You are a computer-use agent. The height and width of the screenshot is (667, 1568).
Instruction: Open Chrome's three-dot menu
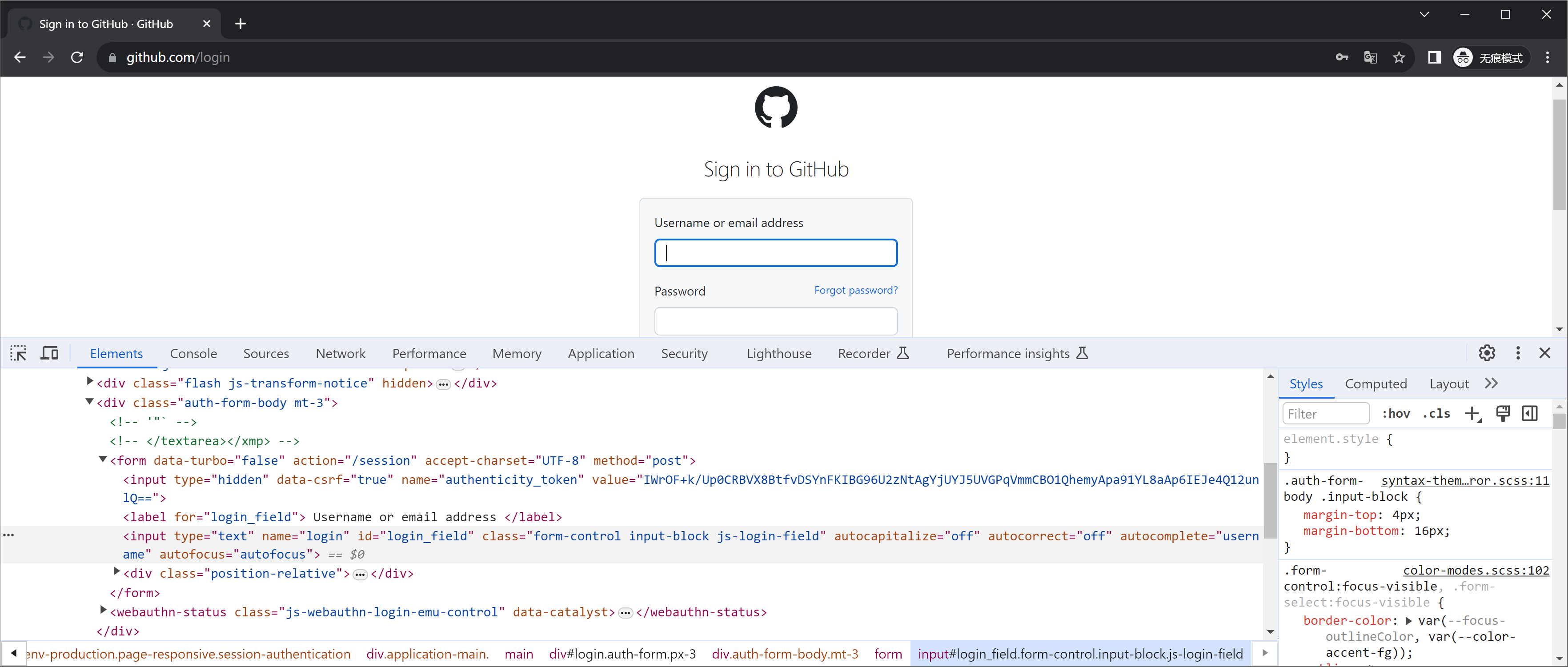(x=1547, y=57)
